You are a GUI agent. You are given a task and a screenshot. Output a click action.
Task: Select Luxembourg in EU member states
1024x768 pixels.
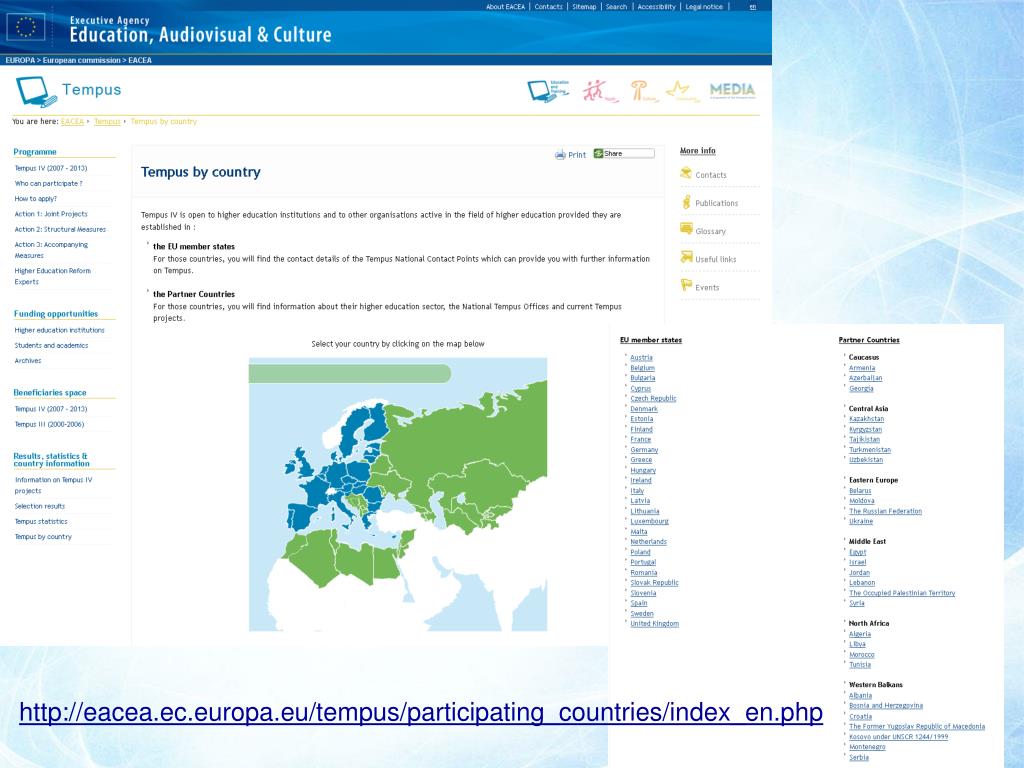tap(649, 521)
